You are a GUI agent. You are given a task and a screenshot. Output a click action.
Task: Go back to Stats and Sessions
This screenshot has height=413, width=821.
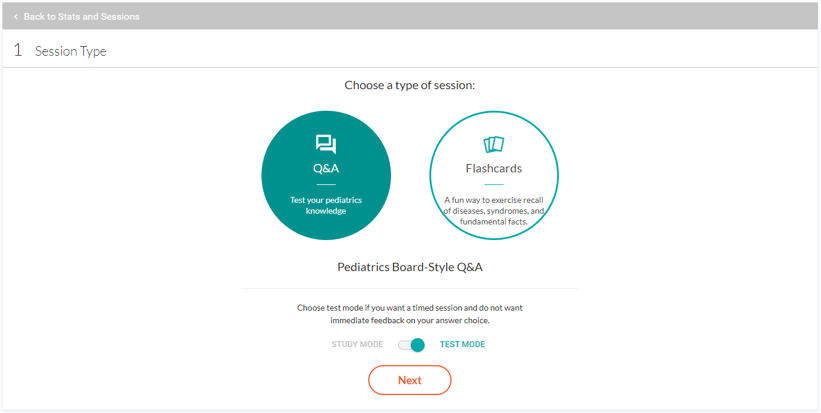pyautogui.click(x=81, y=17)
